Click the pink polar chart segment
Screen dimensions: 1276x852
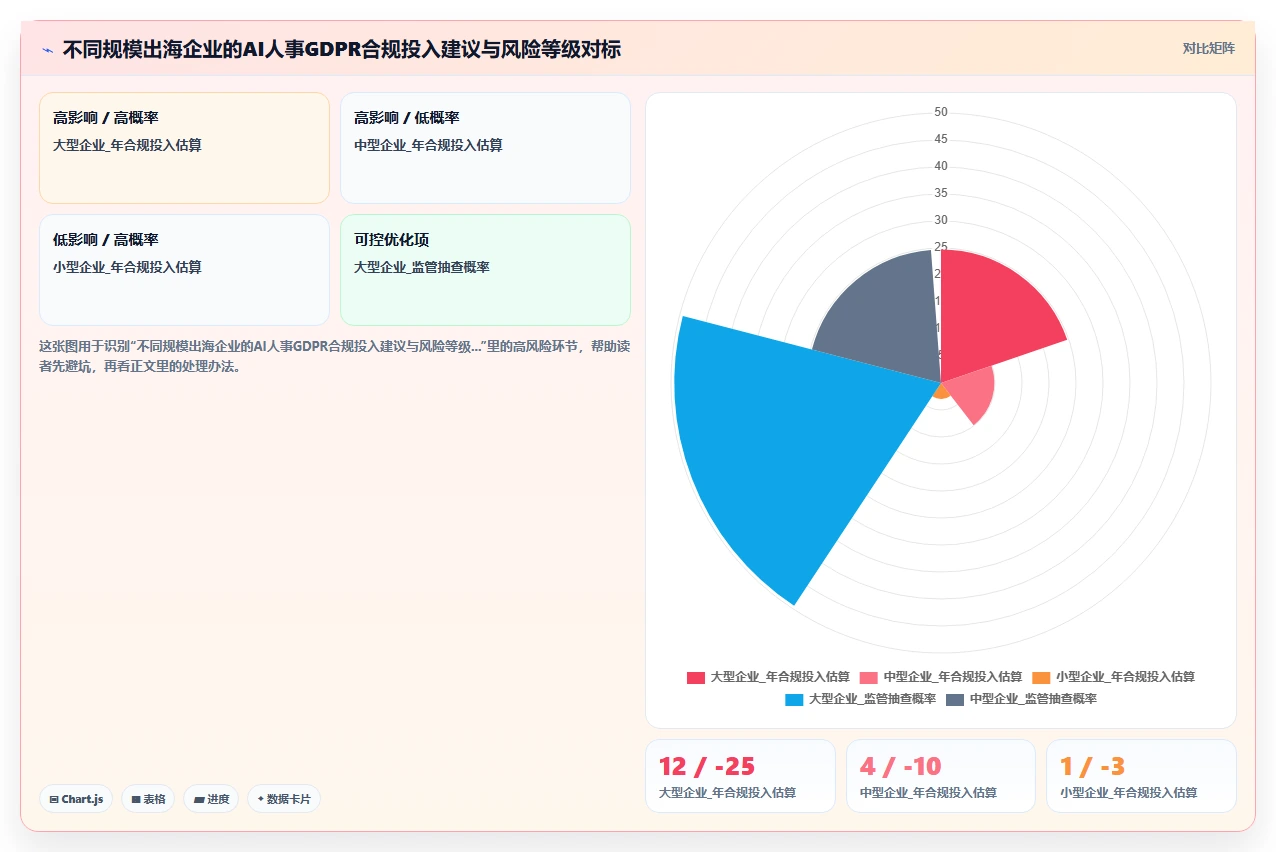point(970,393)
